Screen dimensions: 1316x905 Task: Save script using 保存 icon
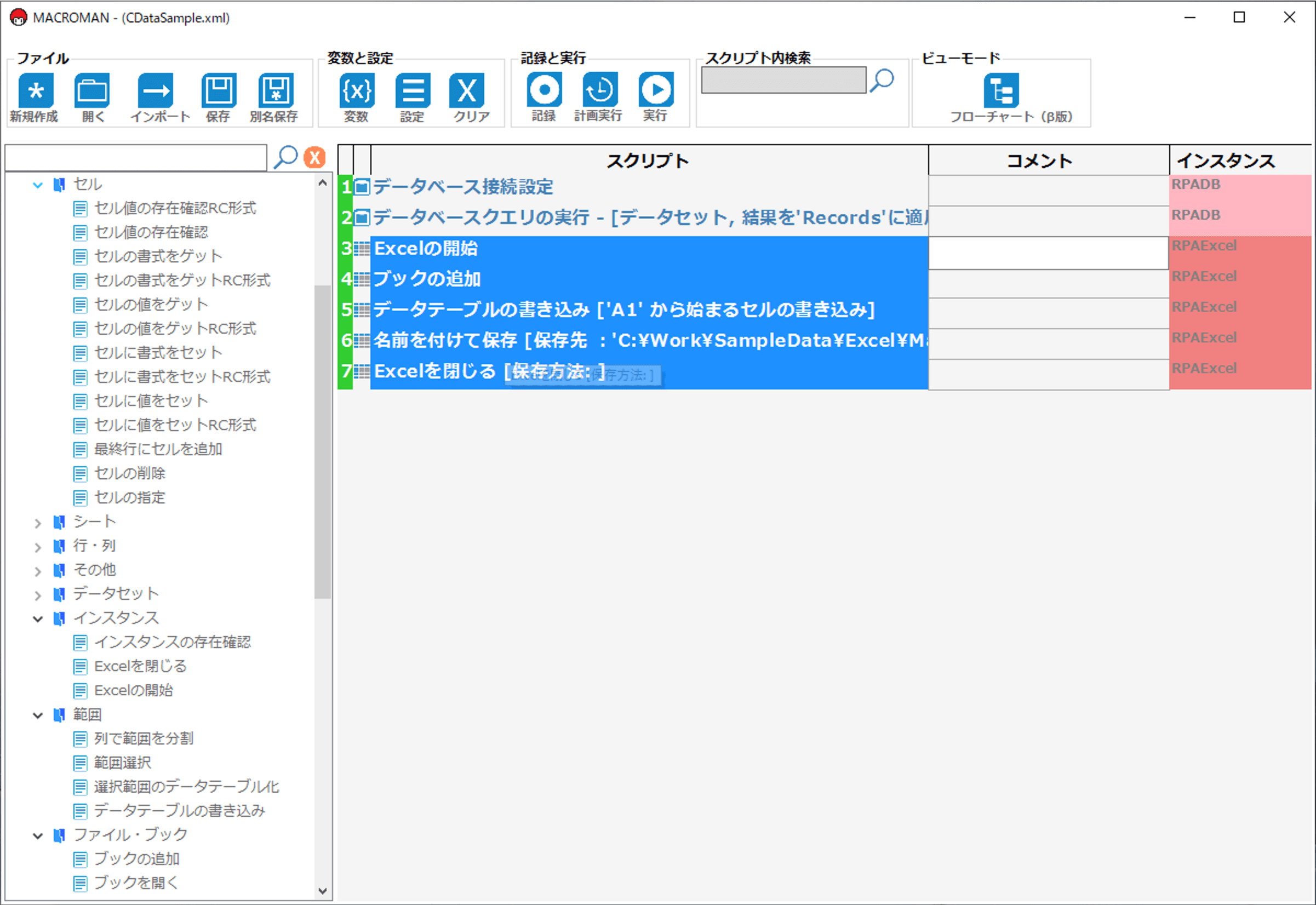click(218, 90)
